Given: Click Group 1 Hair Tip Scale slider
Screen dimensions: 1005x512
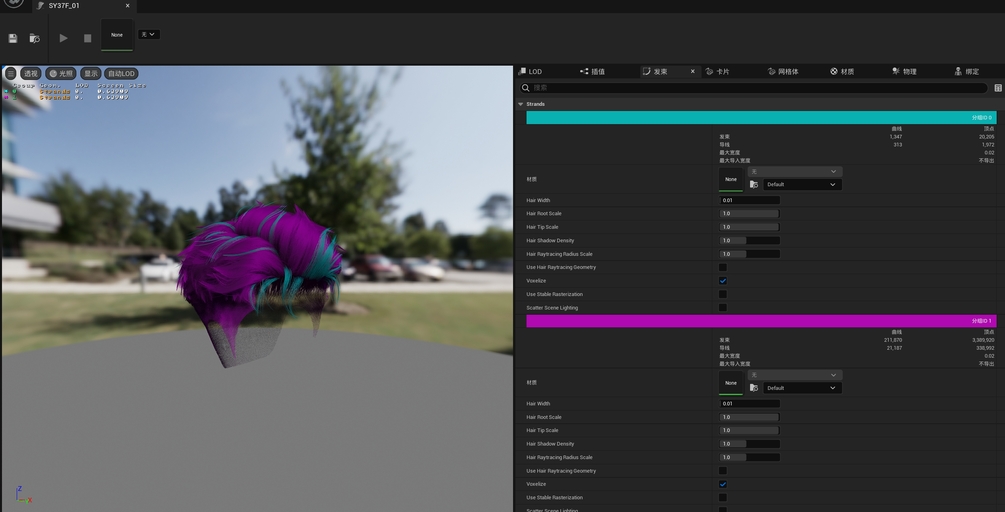Looking at the screenshot, I should 749,431.
